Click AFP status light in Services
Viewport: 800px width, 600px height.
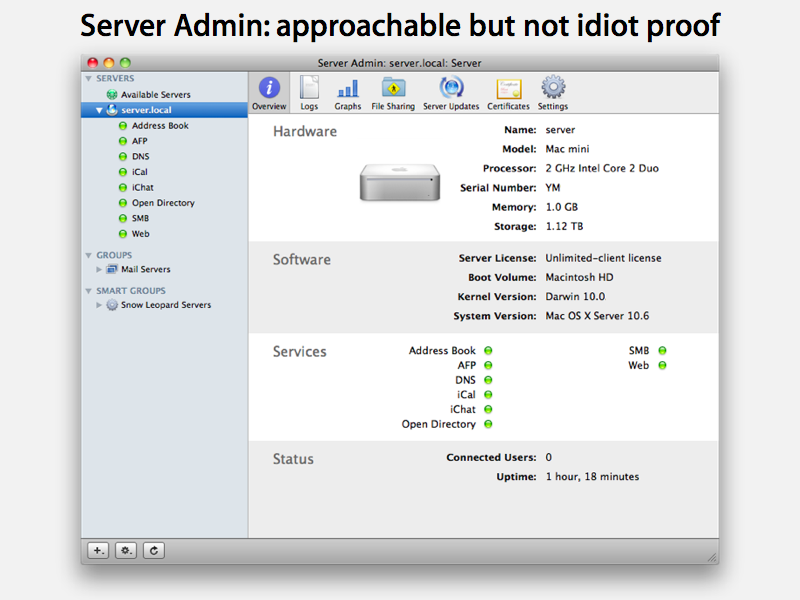pyautogui.click(x=488, y=365)
